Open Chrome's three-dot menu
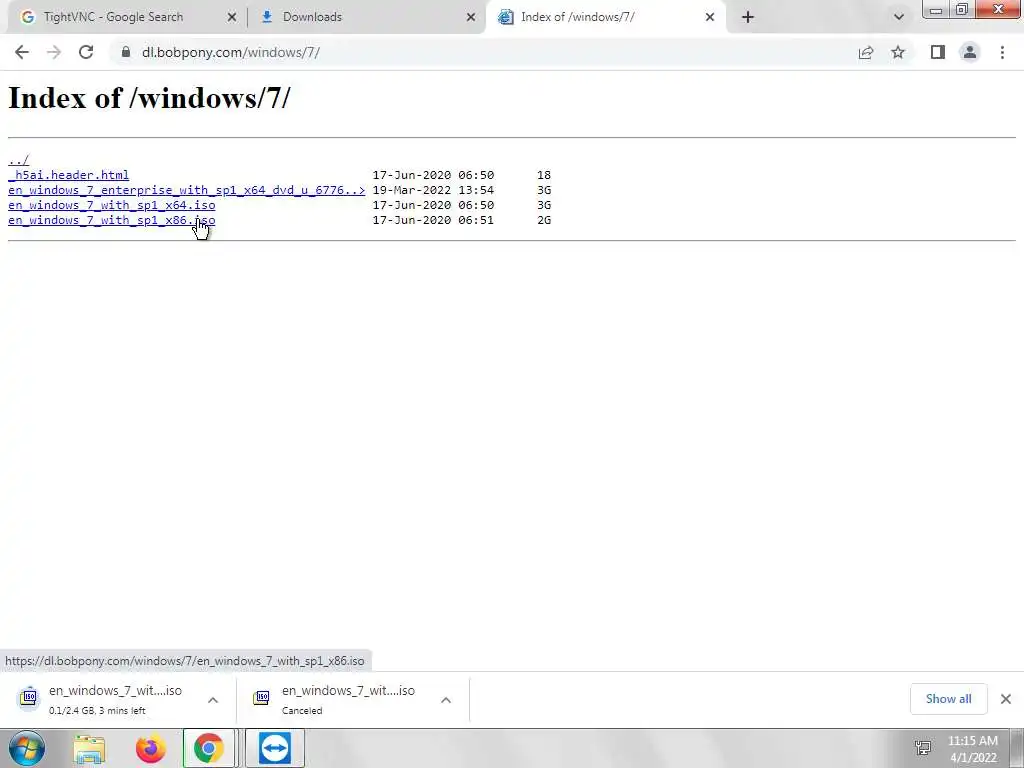 tap(1002, 52)
